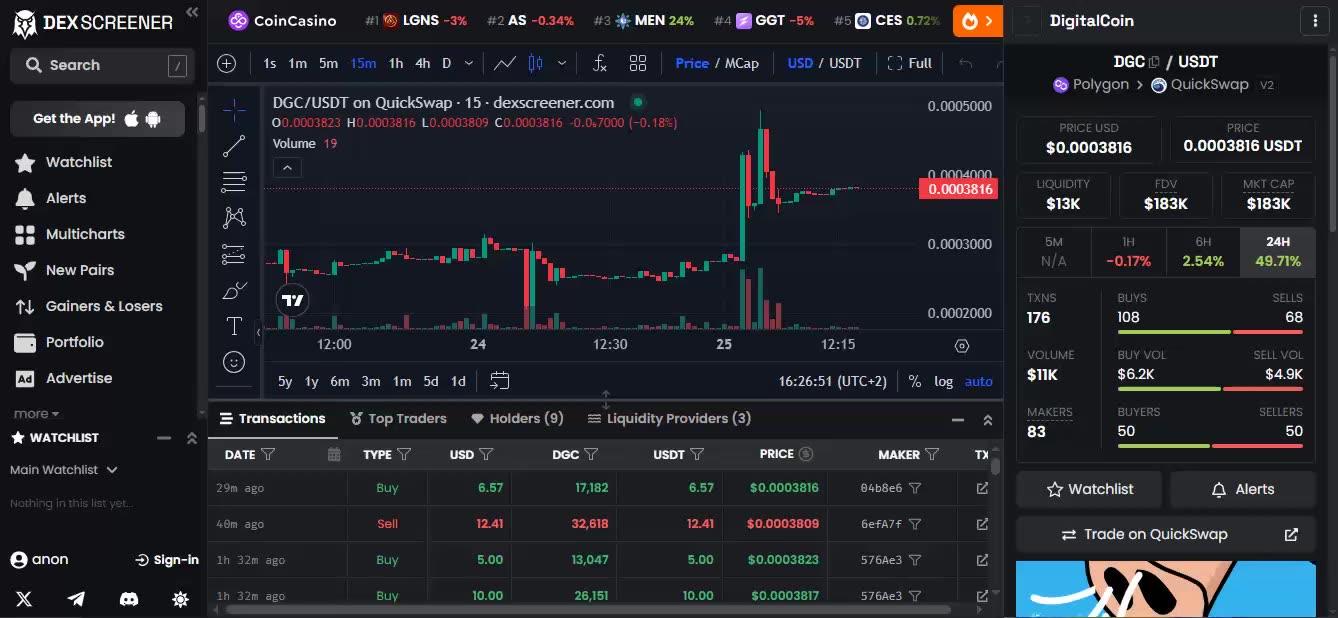The image size is (1338, 618).
Task: Open the X (Twitter) social link
Action: [x=24, y=599]
